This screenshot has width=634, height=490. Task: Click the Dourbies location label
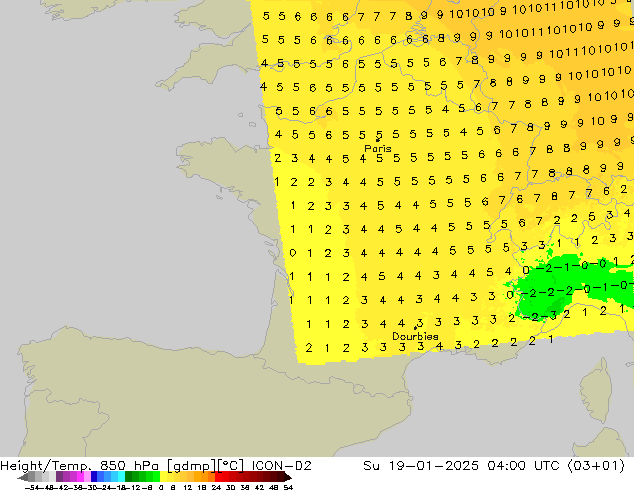point(415,336)
